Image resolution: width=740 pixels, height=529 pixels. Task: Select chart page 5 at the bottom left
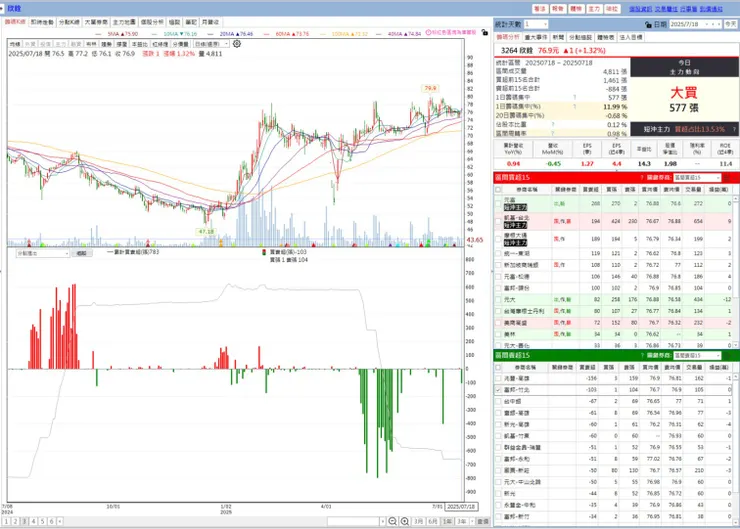(x=42, y=521)
